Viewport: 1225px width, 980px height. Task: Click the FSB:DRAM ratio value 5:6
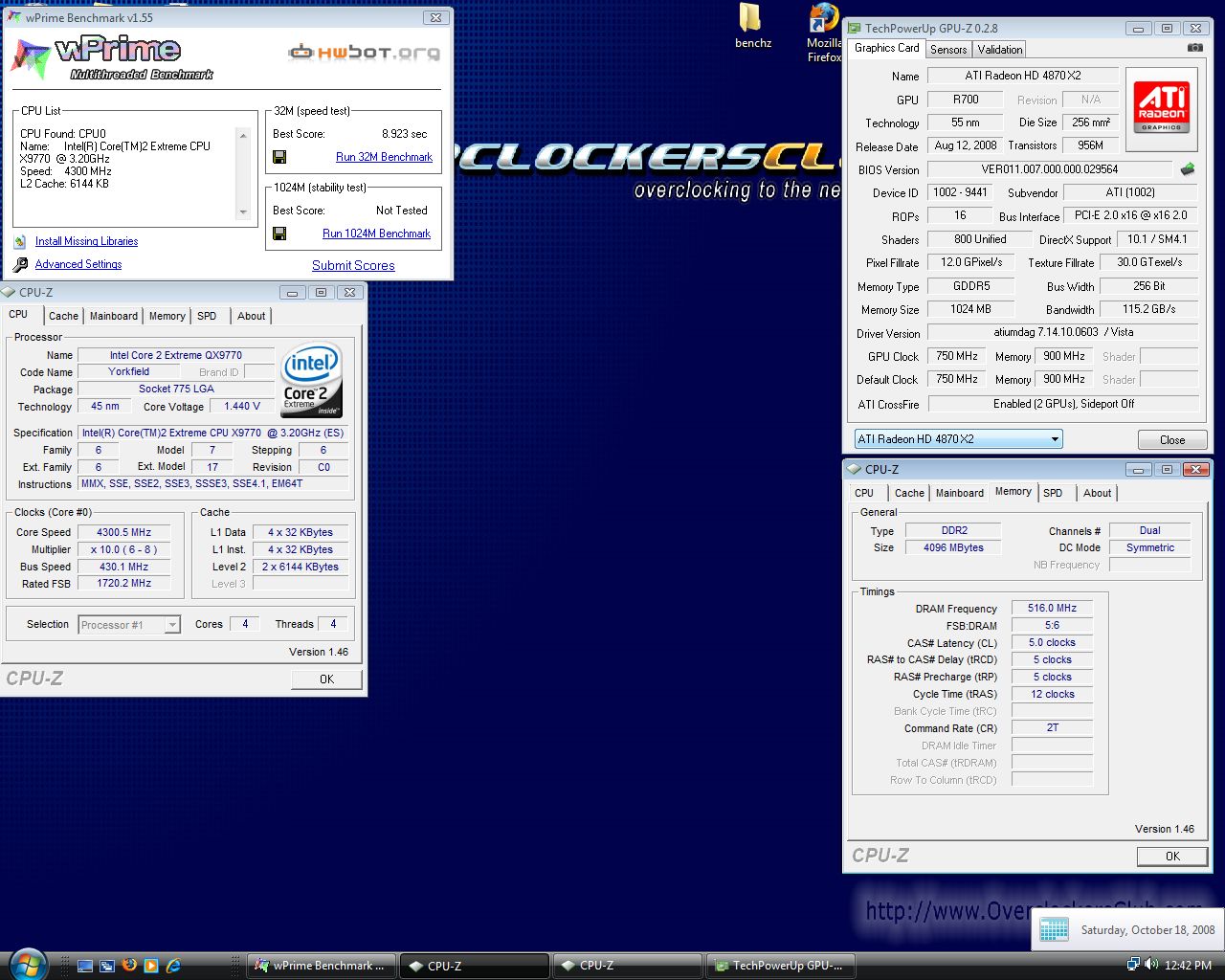1052,625
